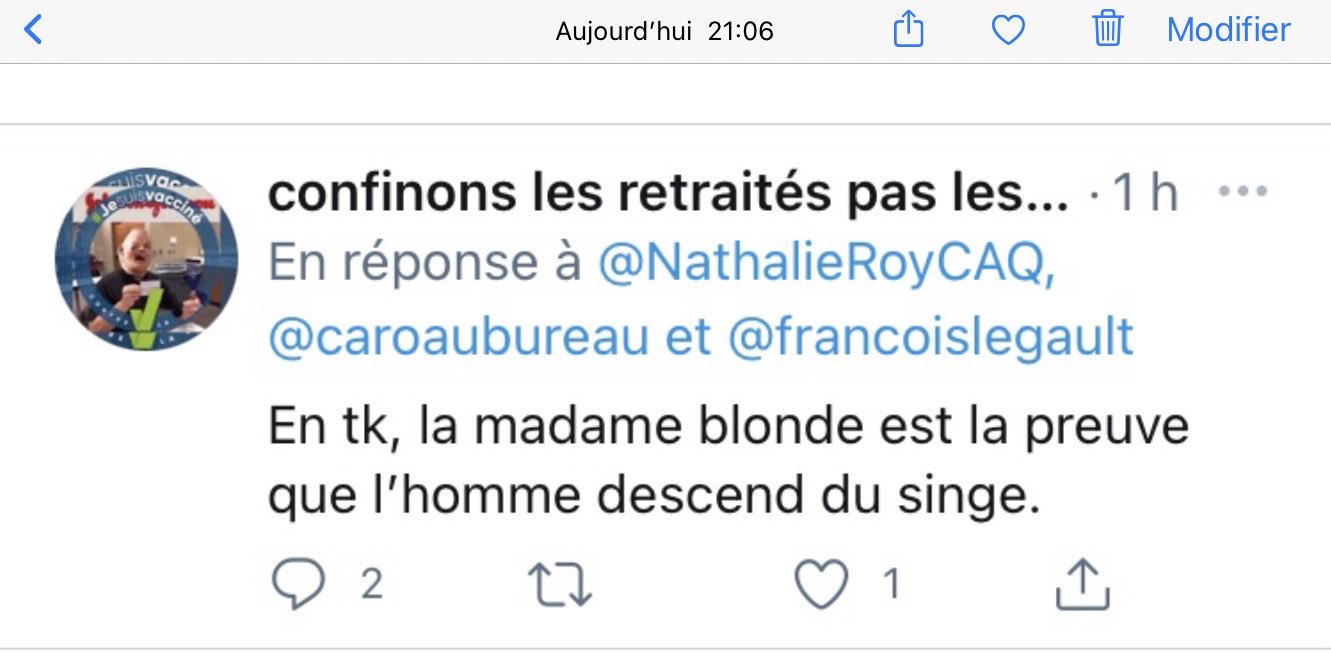Open @caroaubureau profile link
Image resolution: width=1331 pixels, height=658 pixels.
pos(458,339)
